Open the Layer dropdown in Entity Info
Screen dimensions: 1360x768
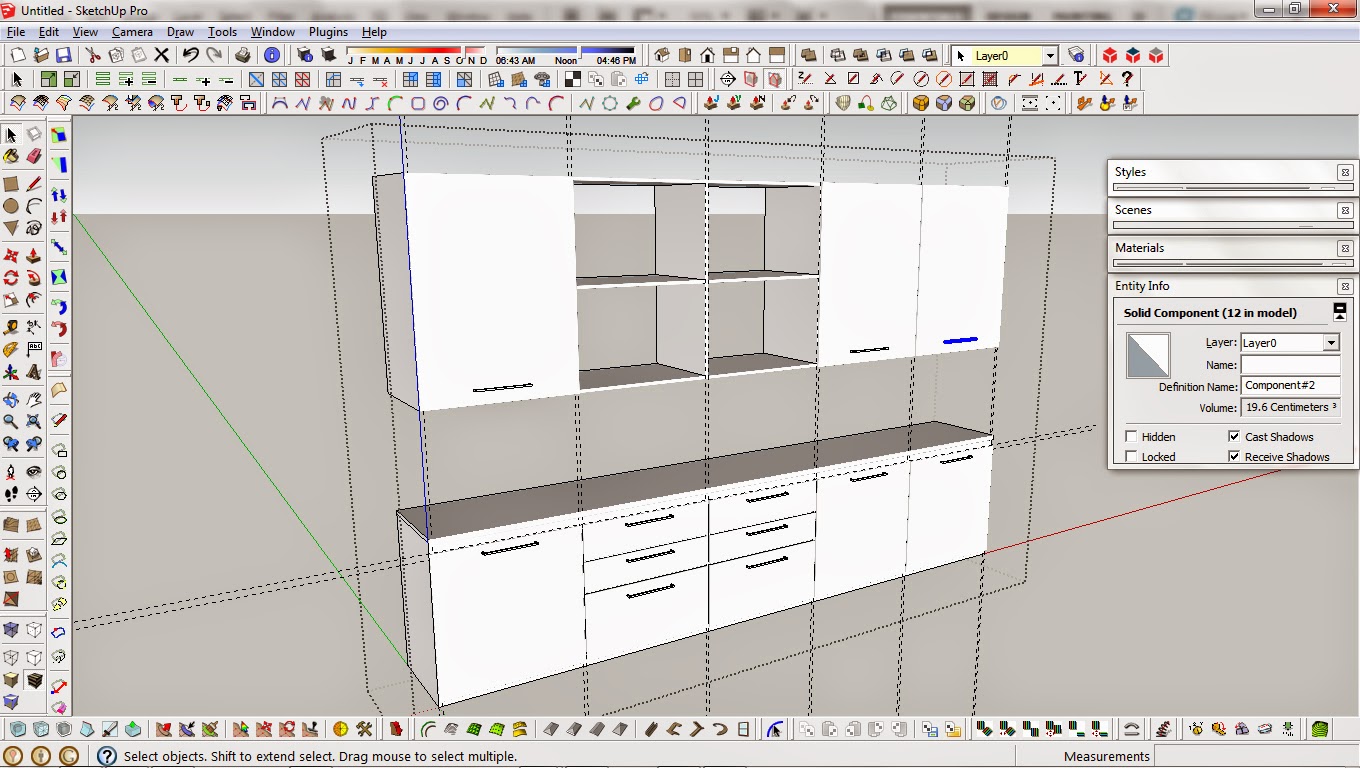pos(1331,343)
